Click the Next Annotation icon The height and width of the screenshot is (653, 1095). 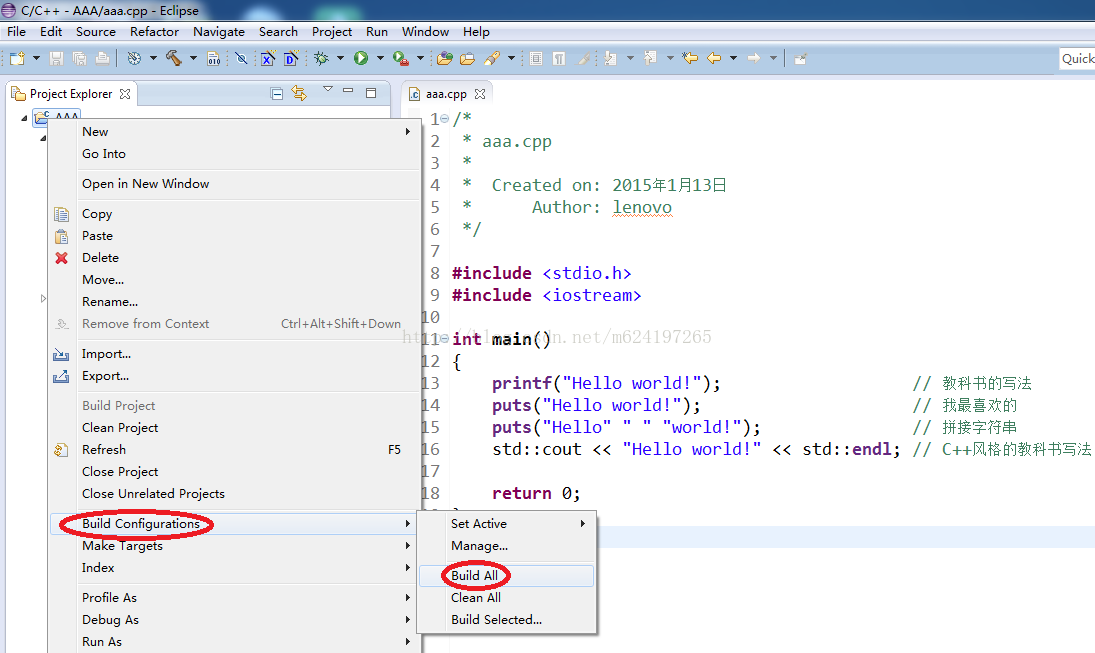click(611, 59)
